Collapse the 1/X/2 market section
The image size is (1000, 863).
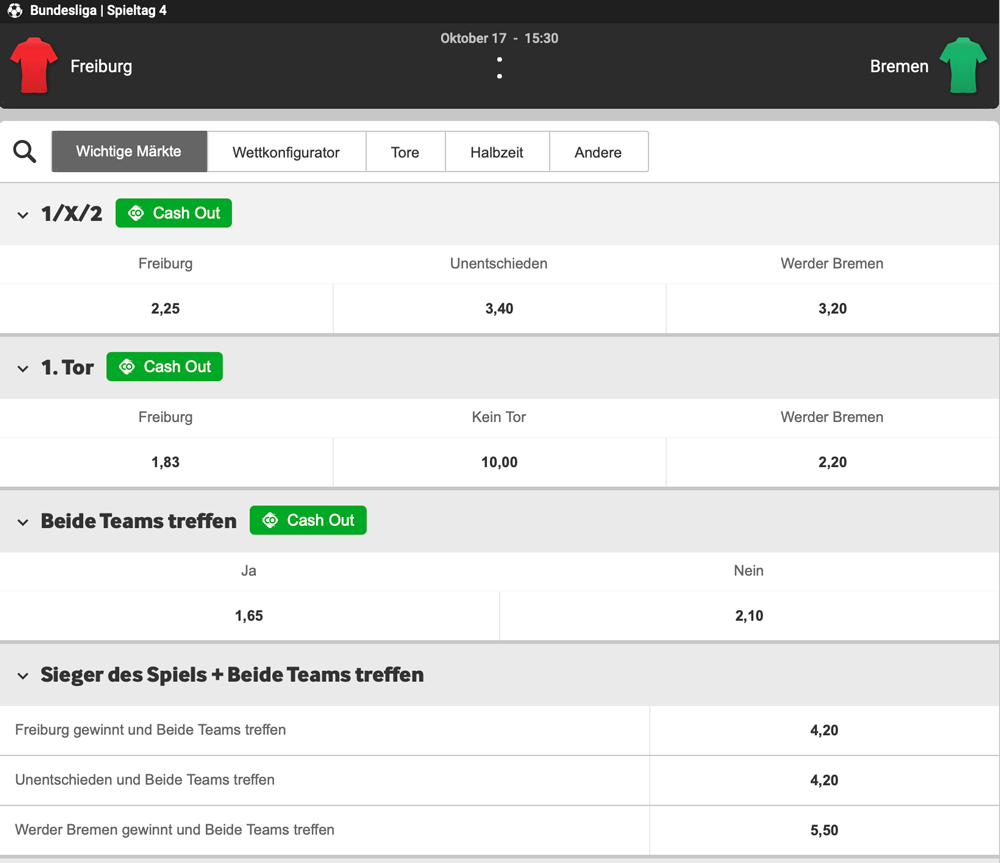pyautogui.click(x=22, y=213)
